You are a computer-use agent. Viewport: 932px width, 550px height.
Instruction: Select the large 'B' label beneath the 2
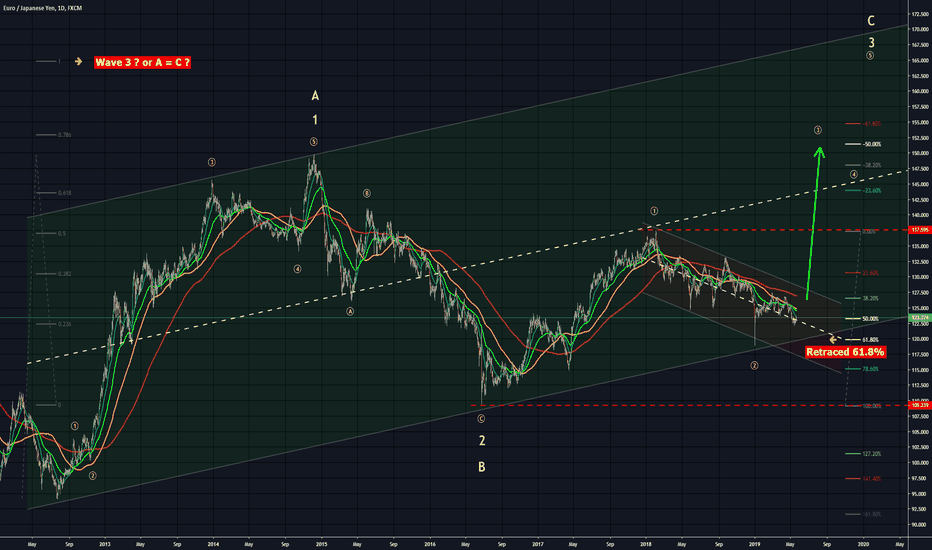click(481, 467)
